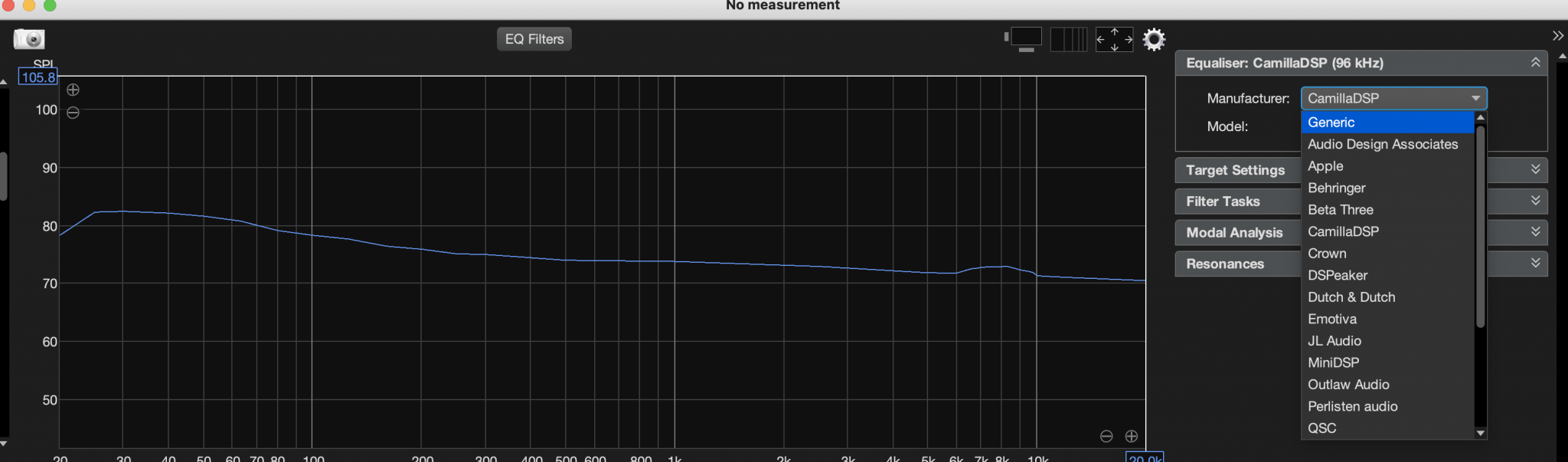The image size is (1568, 462).
Task: Zoom in horizontal axis plus icon
Action: point(1132,436)
